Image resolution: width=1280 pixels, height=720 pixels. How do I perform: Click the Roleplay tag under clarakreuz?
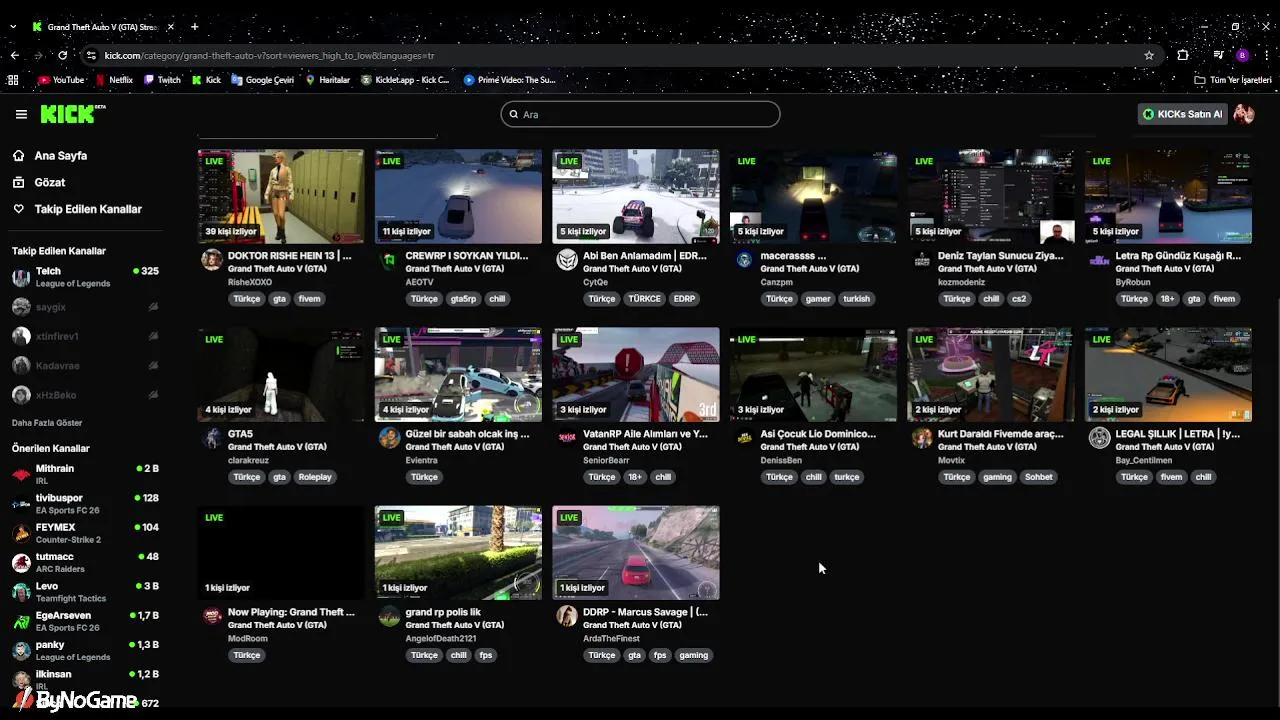click(315, 477)
